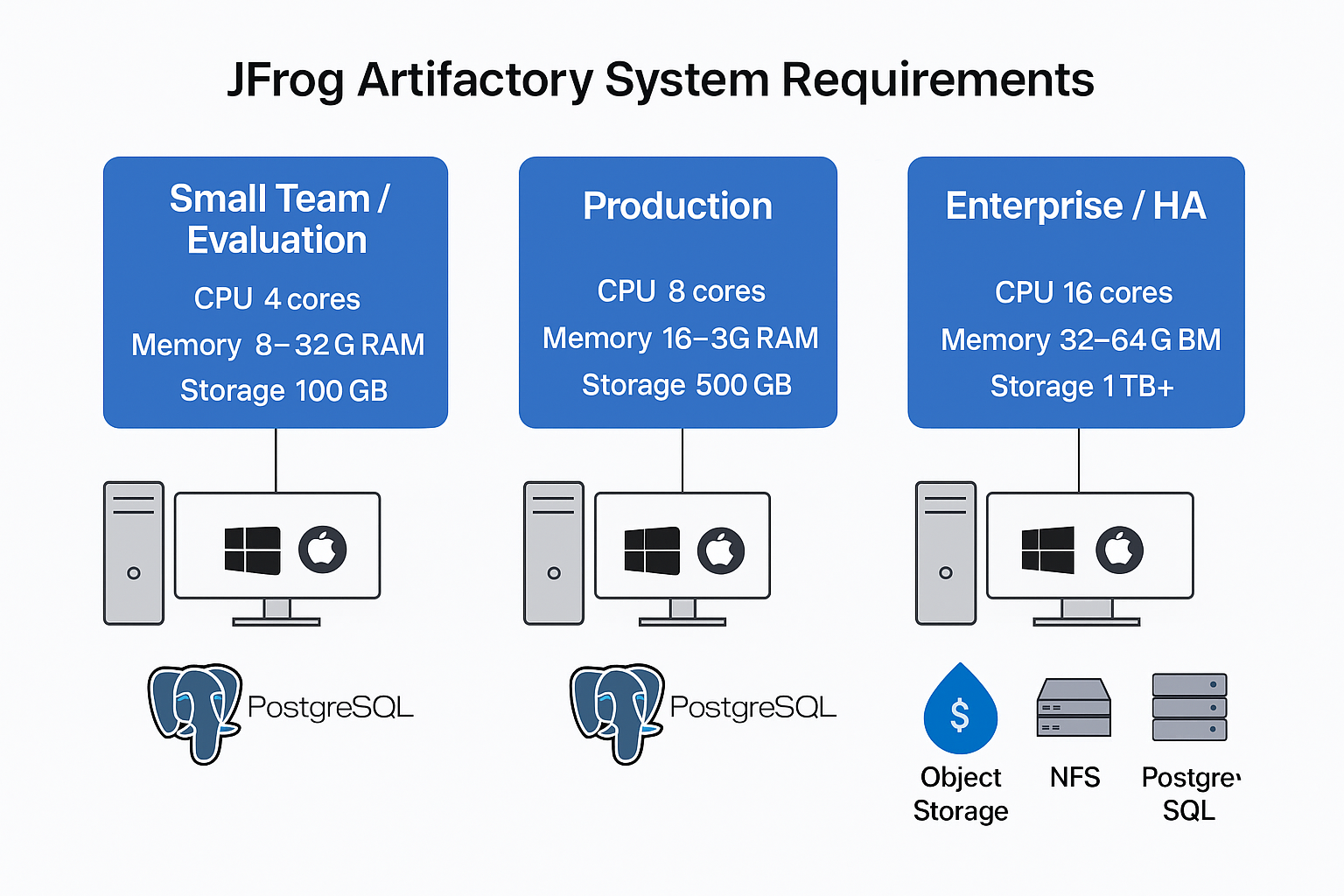Screen dimensions: 1344x896
Task: Click the Apple logo under Enterprise / HA
Action: 1119,550
